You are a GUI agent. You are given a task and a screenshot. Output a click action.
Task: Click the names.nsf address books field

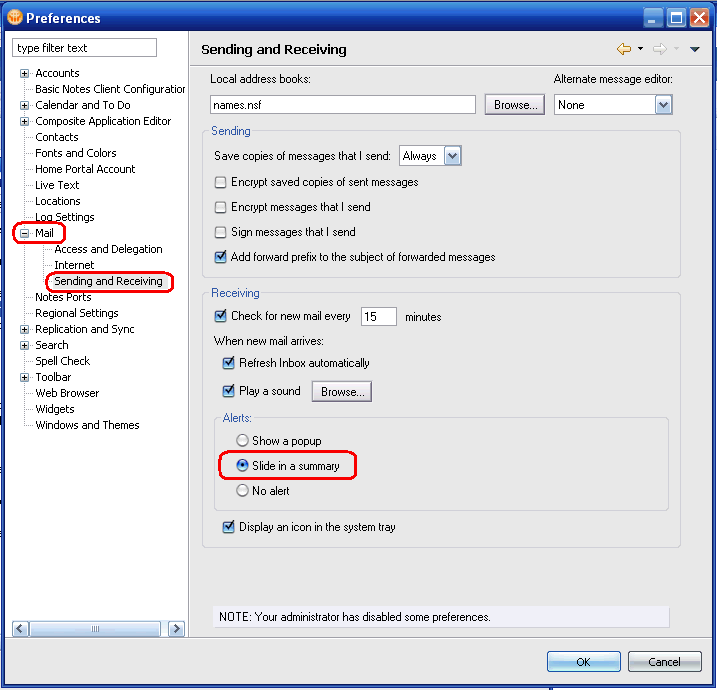(343, 105)
